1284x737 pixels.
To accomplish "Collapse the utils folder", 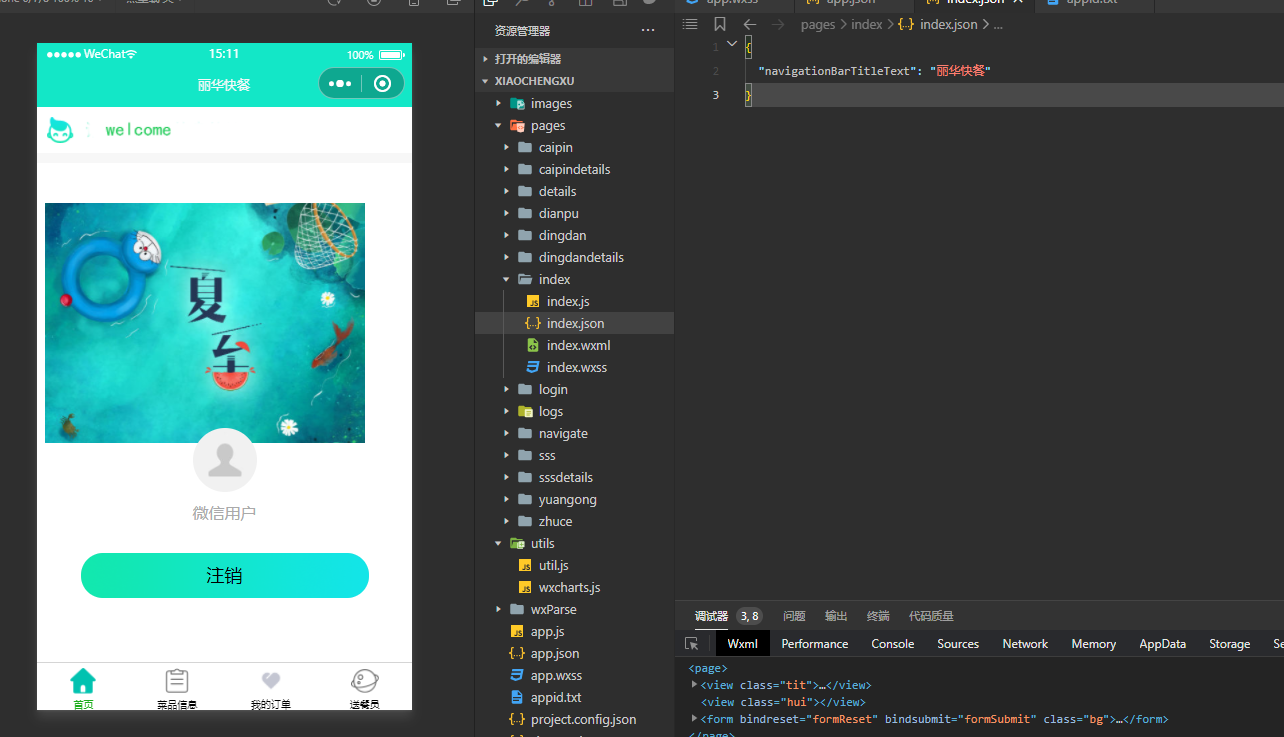I will [499, 543].
